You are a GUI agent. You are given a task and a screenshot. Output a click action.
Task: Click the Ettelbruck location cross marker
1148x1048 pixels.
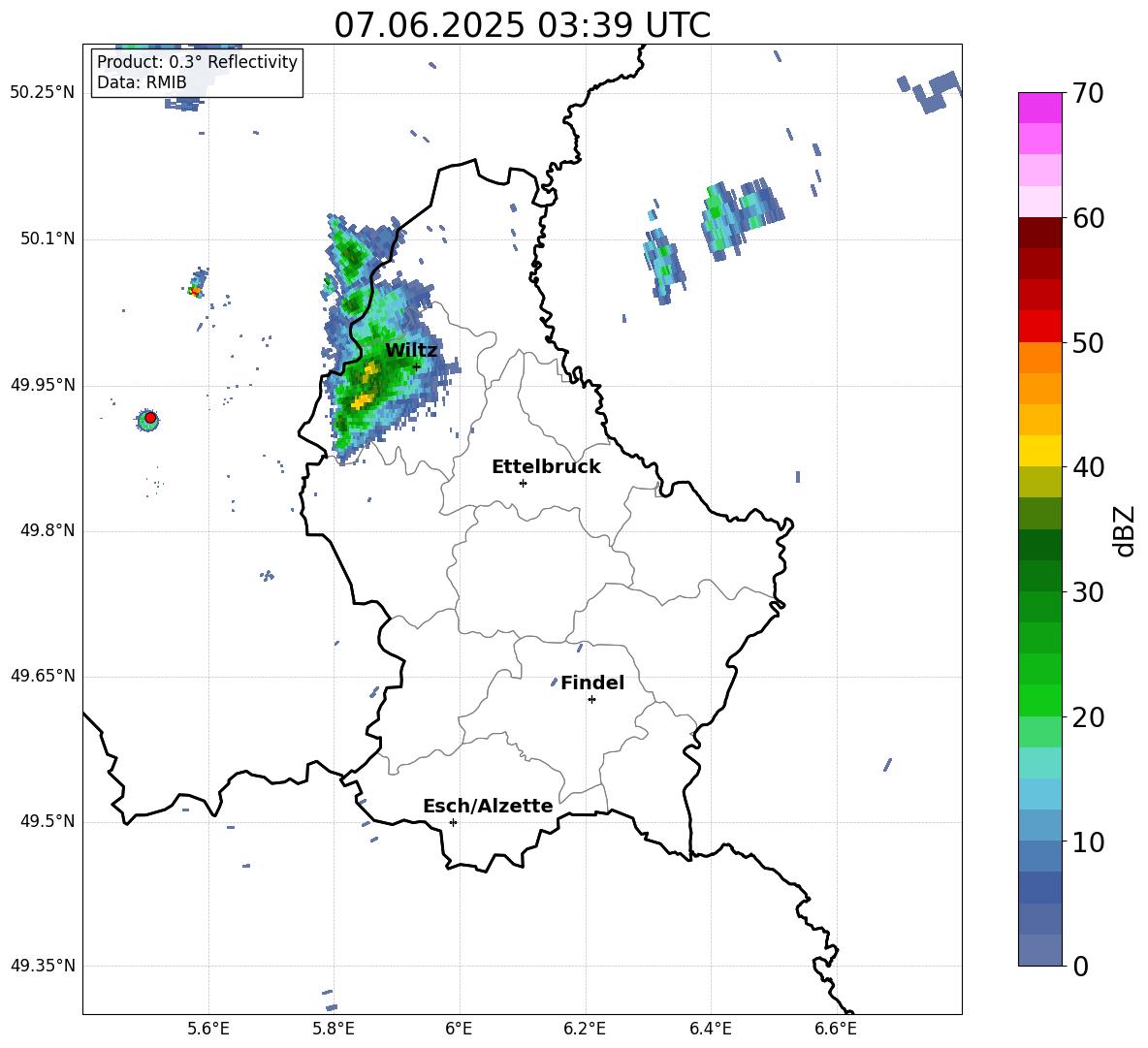(x=523, y=483)
